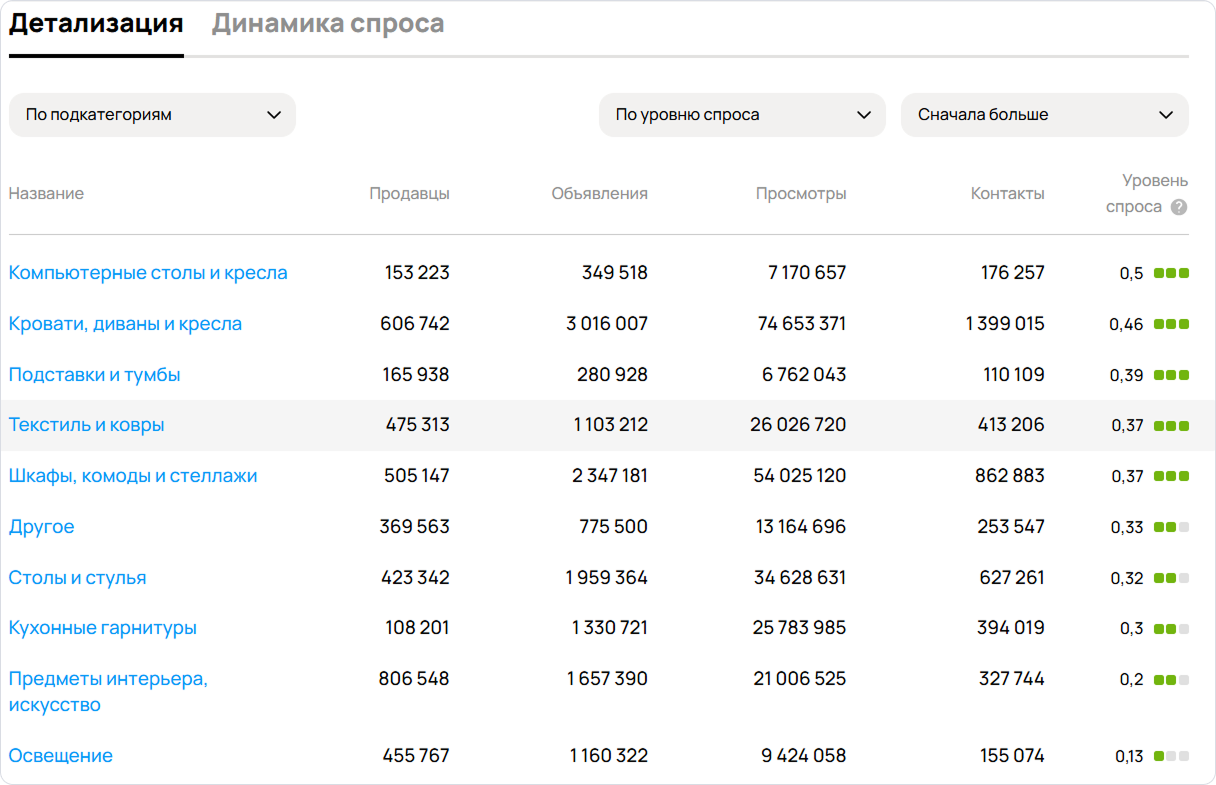Click the Освещение subcategory link
The image size is (1216, 785).
(x=61, y=756)
